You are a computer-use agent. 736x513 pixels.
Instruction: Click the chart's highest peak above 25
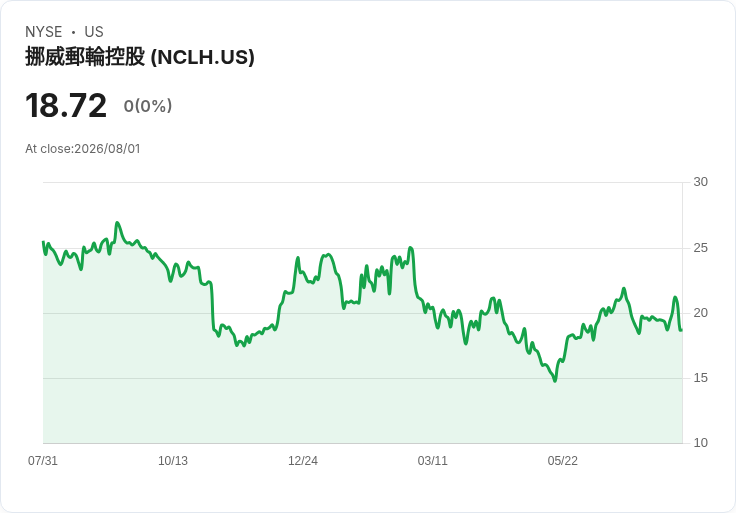click(117, 223)
